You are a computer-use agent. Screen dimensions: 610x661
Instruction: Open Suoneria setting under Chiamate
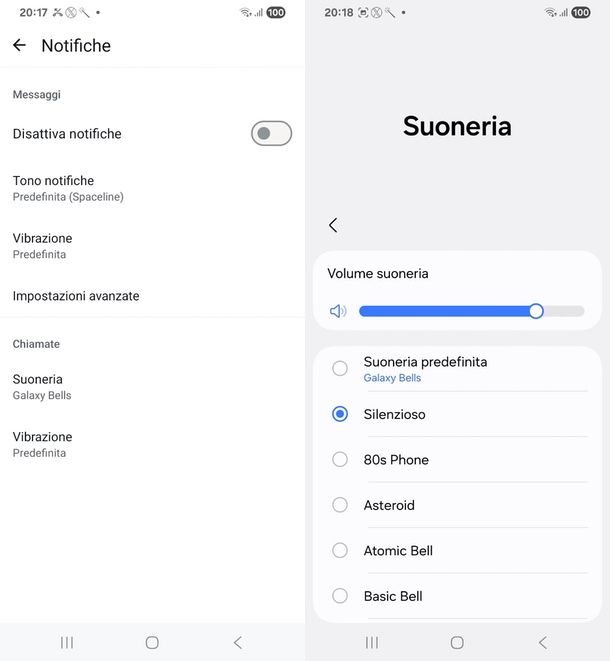point(42,386)
